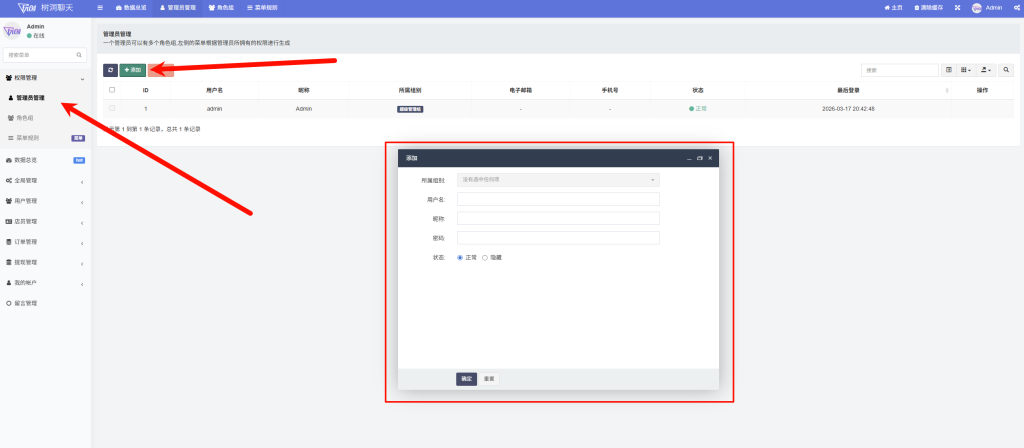Screen dimensions: 1024x448
Task: Select the 隐藏 status radio button
Action: click(x=485, y=257)
